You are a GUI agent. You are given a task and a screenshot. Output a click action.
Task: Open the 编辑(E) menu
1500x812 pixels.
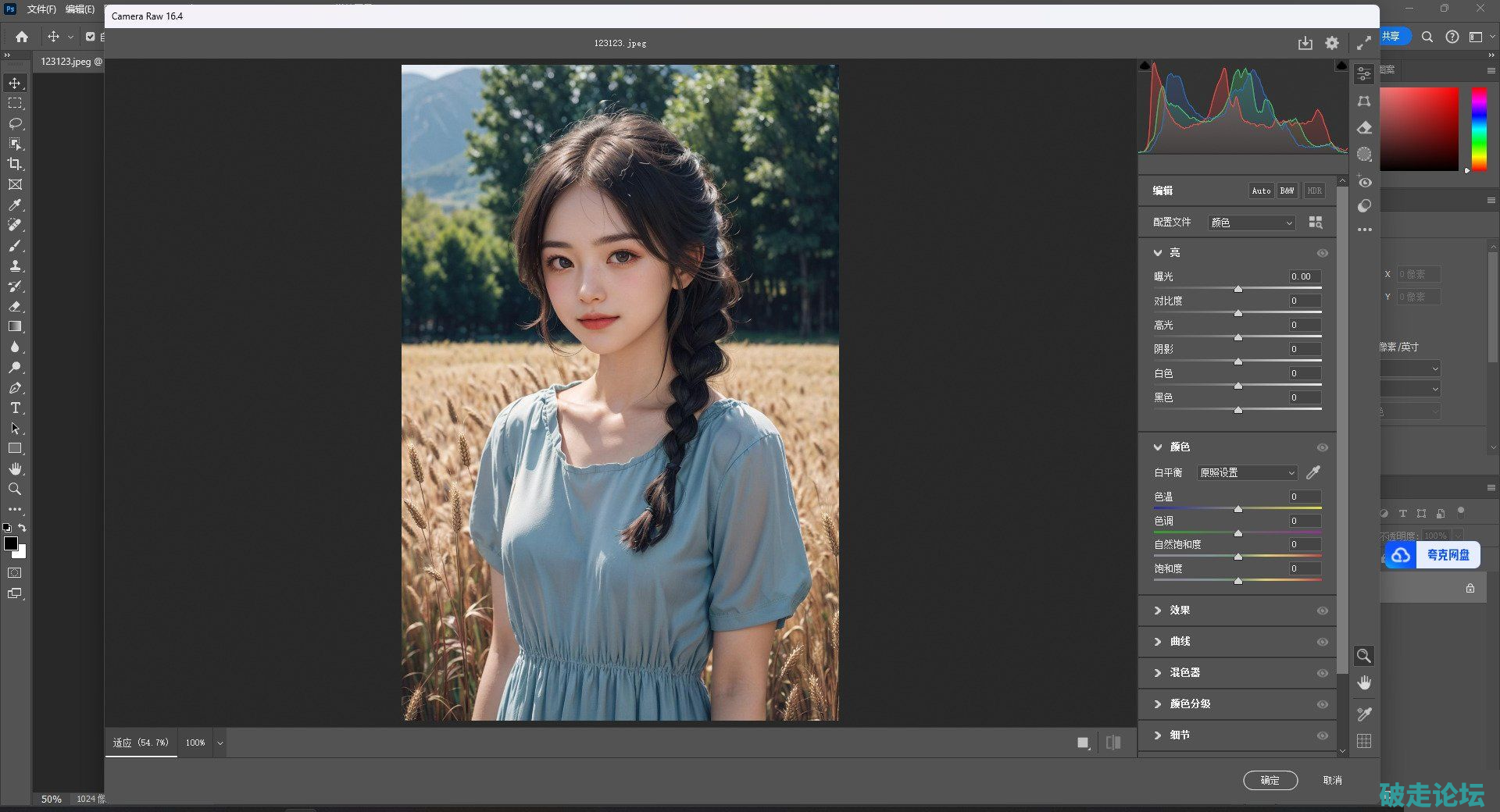click(x=80, y=9)
